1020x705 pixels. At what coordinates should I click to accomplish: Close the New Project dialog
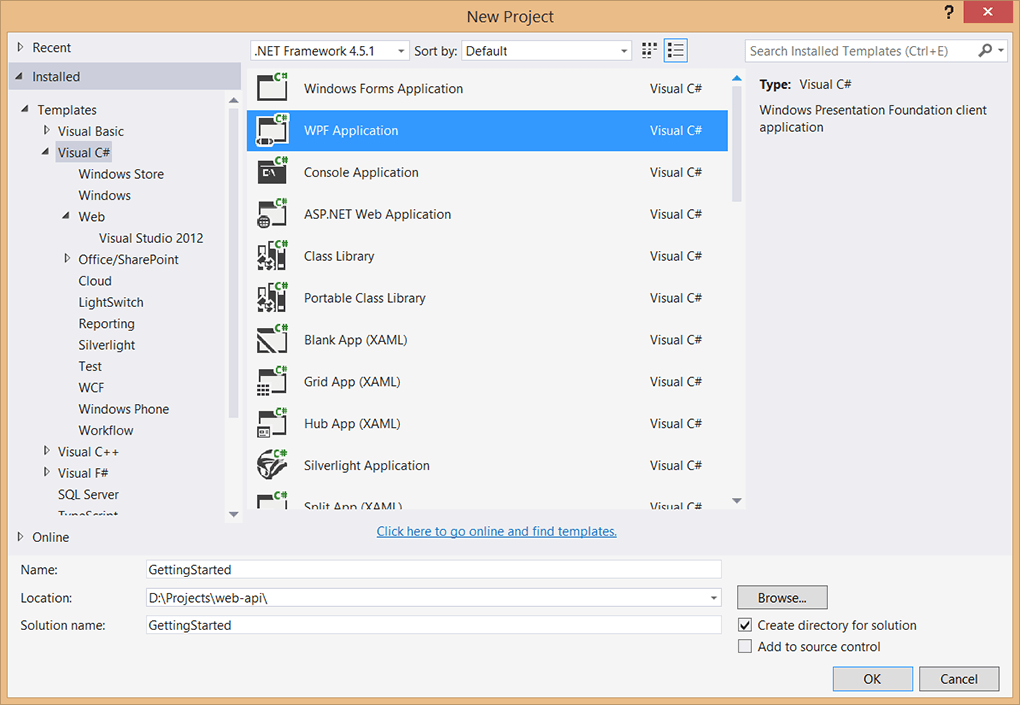pos(987,12)
